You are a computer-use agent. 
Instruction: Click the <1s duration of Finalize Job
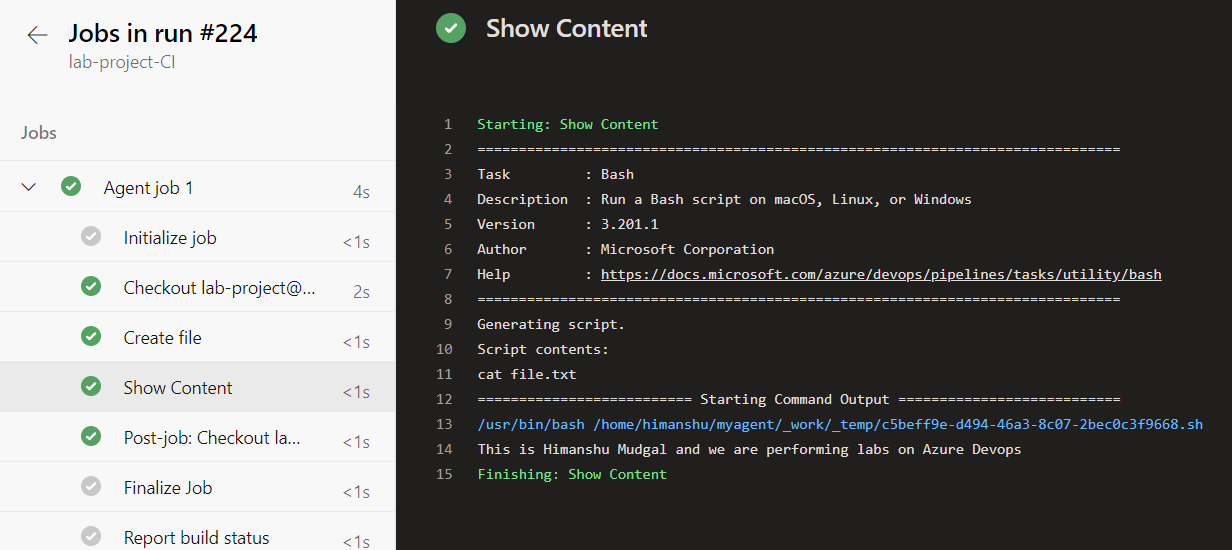[x=356, y=491]
